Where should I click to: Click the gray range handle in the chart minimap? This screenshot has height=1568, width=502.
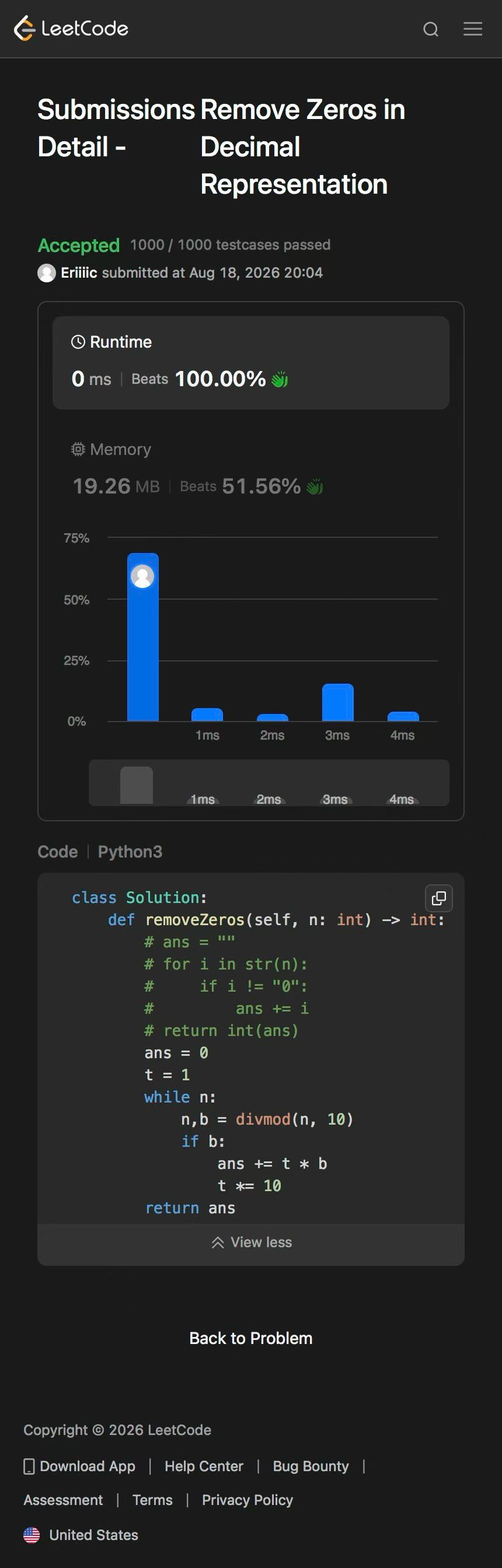pyautogui.click(x=137, y=785)
